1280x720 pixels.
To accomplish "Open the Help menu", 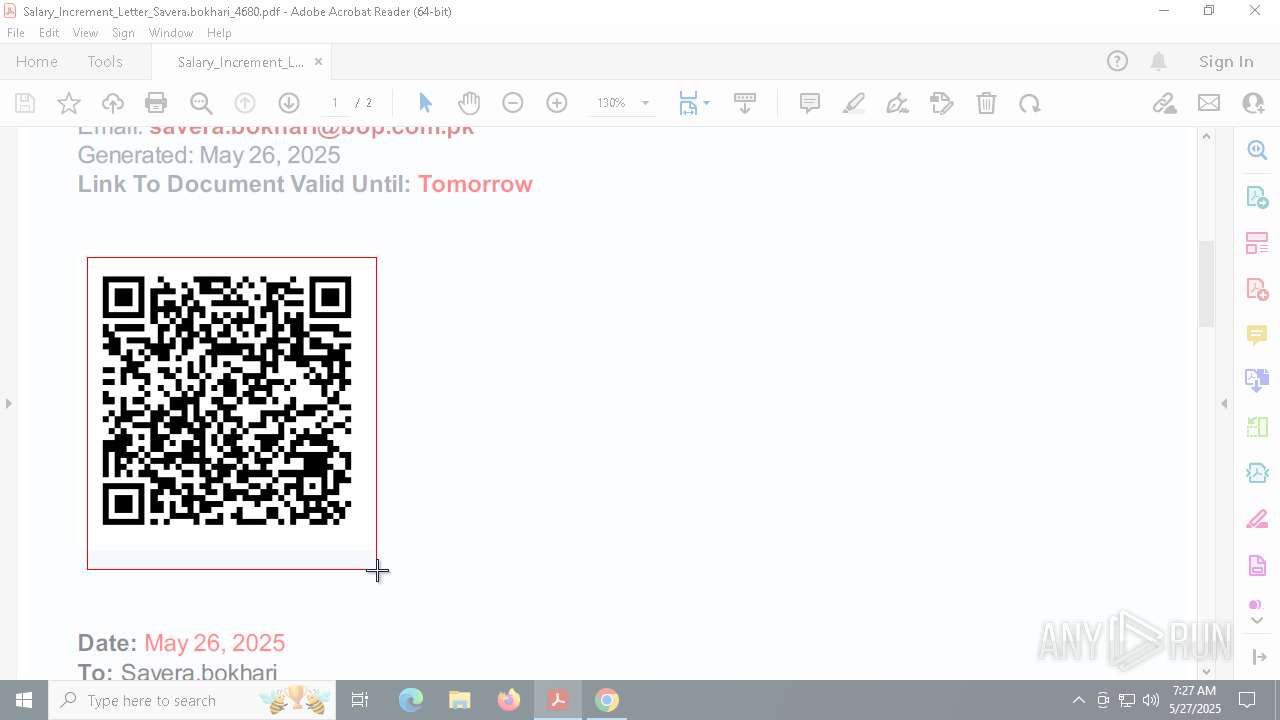I will coord(219,33).
